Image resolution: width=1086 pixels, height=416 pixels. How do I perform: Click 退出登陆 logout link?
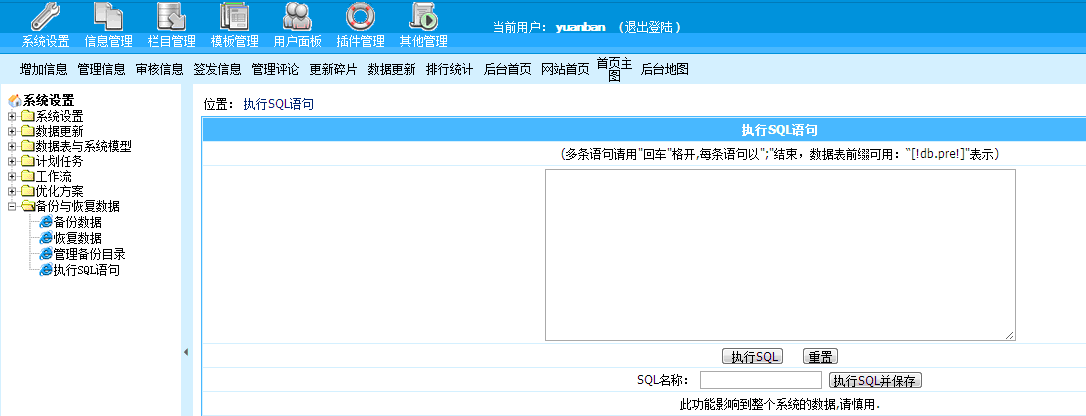click(x=650, y=27)
